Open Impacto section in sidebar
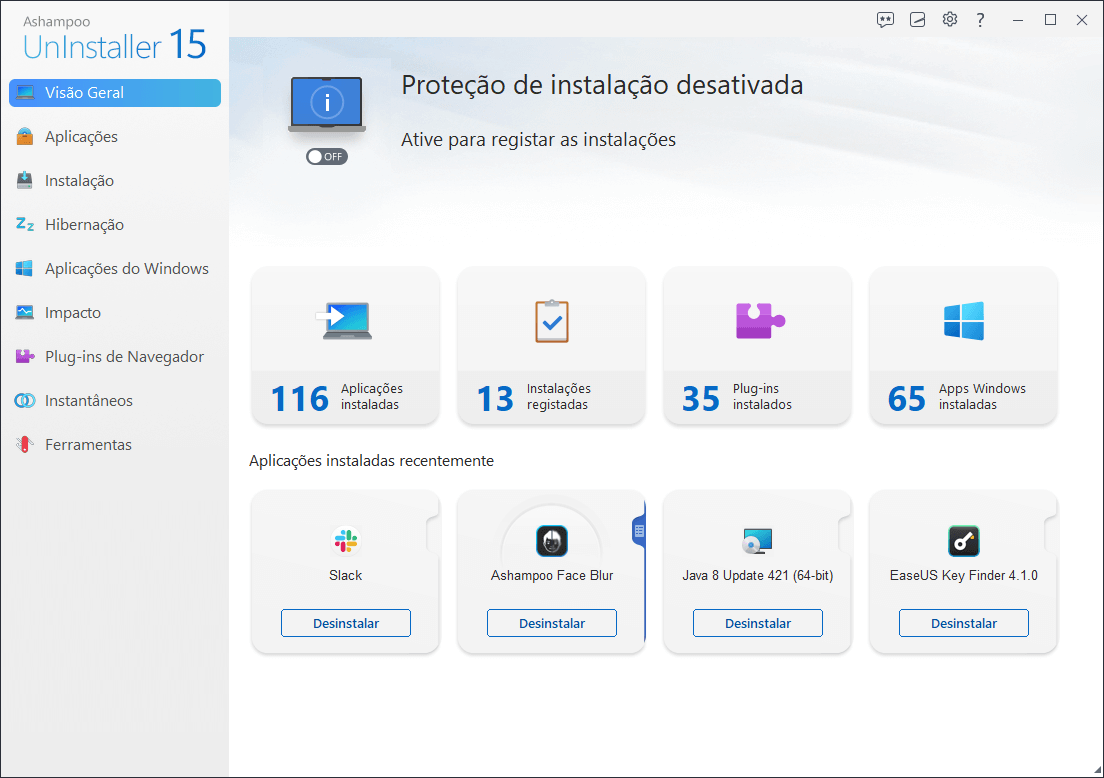 [115, 313]
